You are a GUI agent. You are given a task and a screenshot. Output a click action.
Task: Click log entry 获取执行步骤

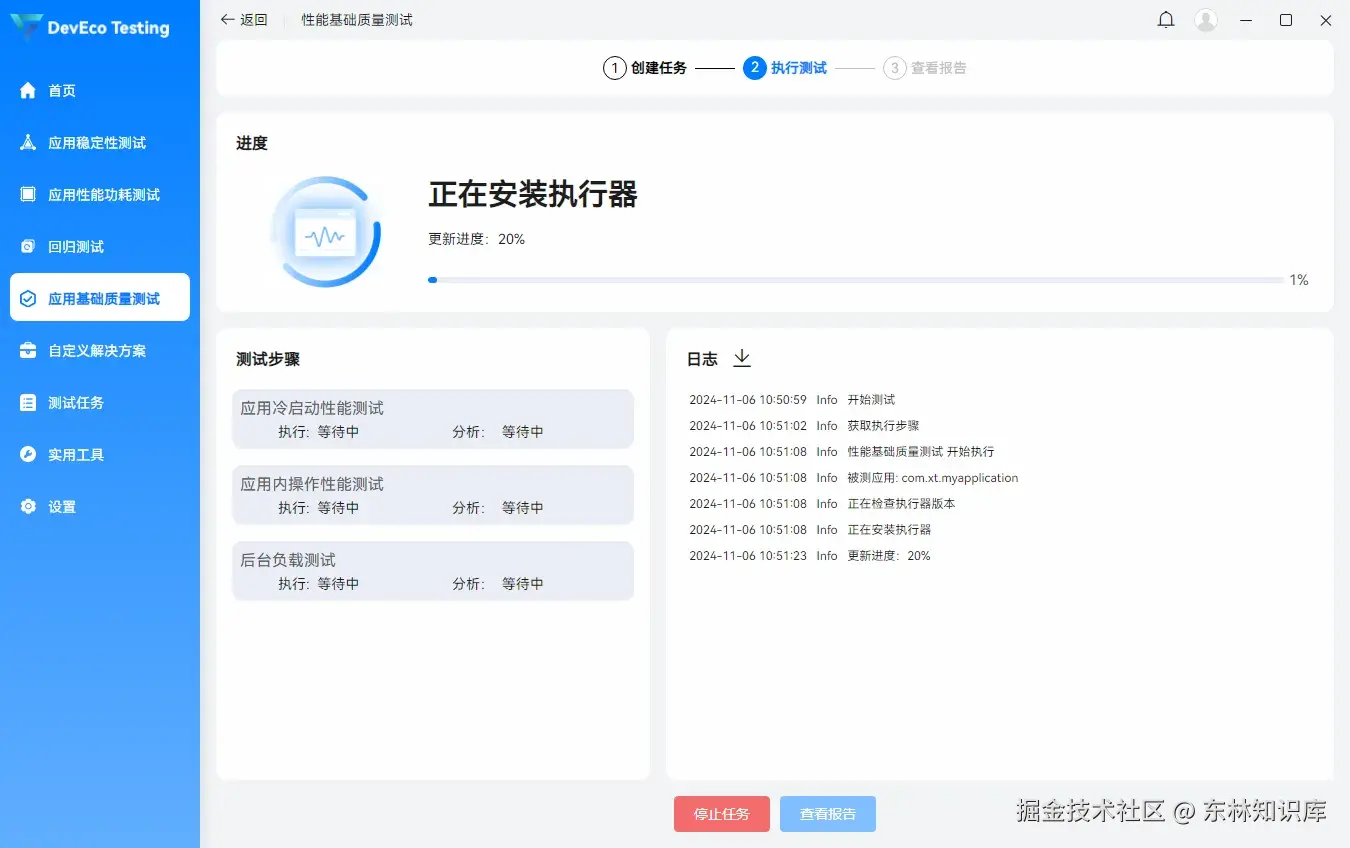pos(883,426)
